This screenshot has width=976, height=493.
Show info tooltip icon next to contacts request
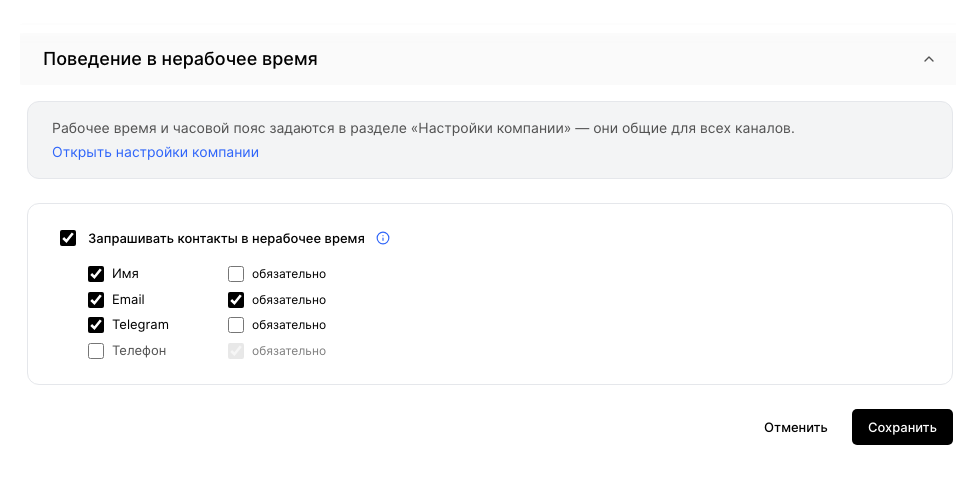pyautogui.click(x=383, y=238)
